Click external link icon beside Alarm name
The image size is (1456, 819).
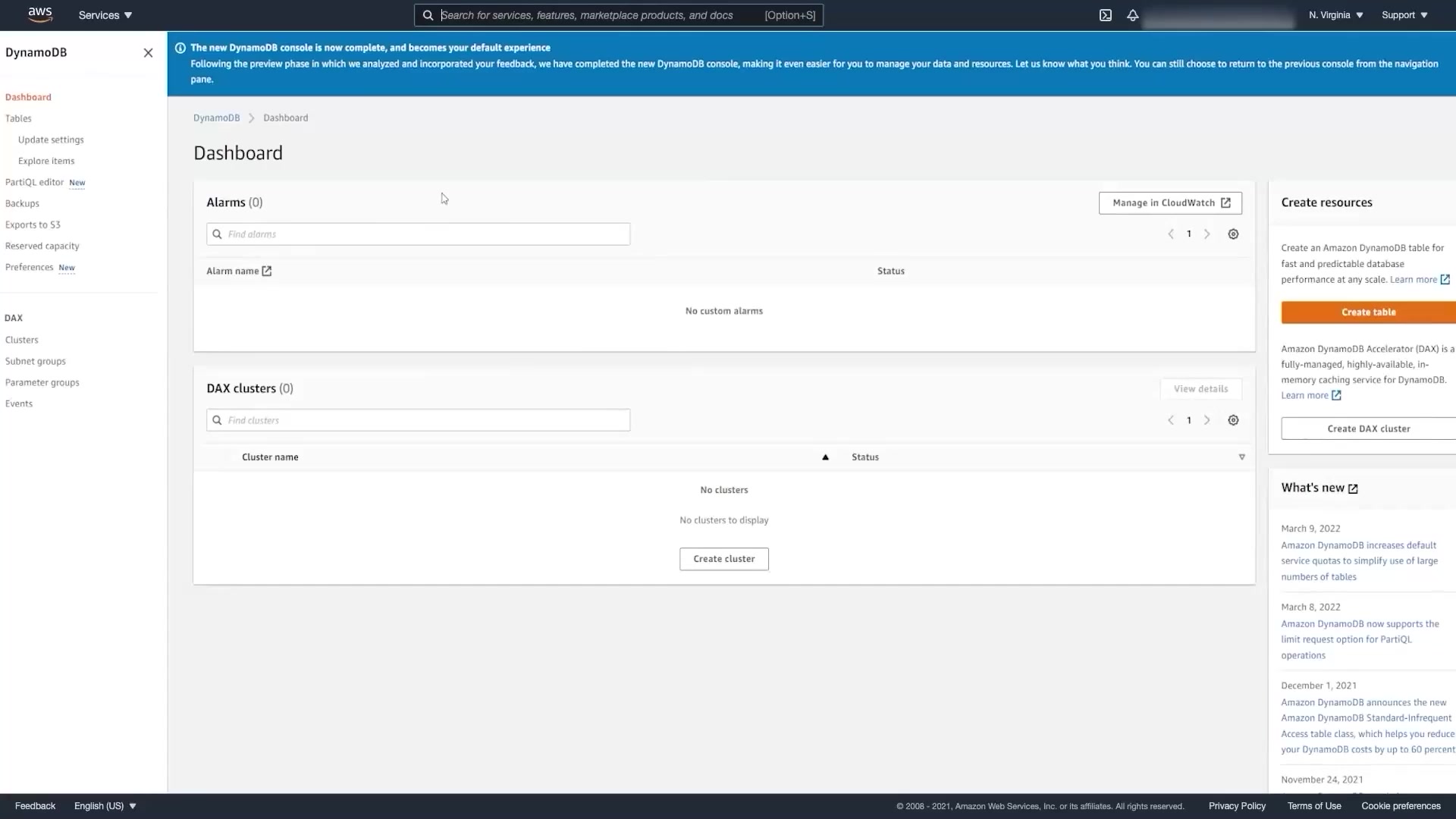point(267,271)
